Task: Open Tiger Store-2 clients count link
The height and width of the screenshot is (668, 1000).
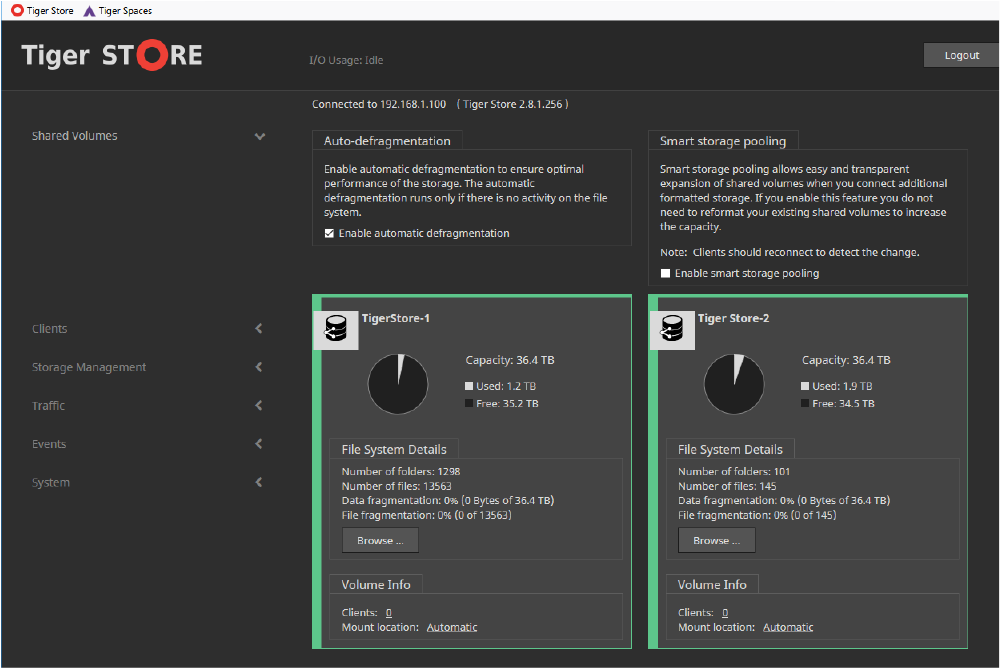Action: tap(725, 612)
